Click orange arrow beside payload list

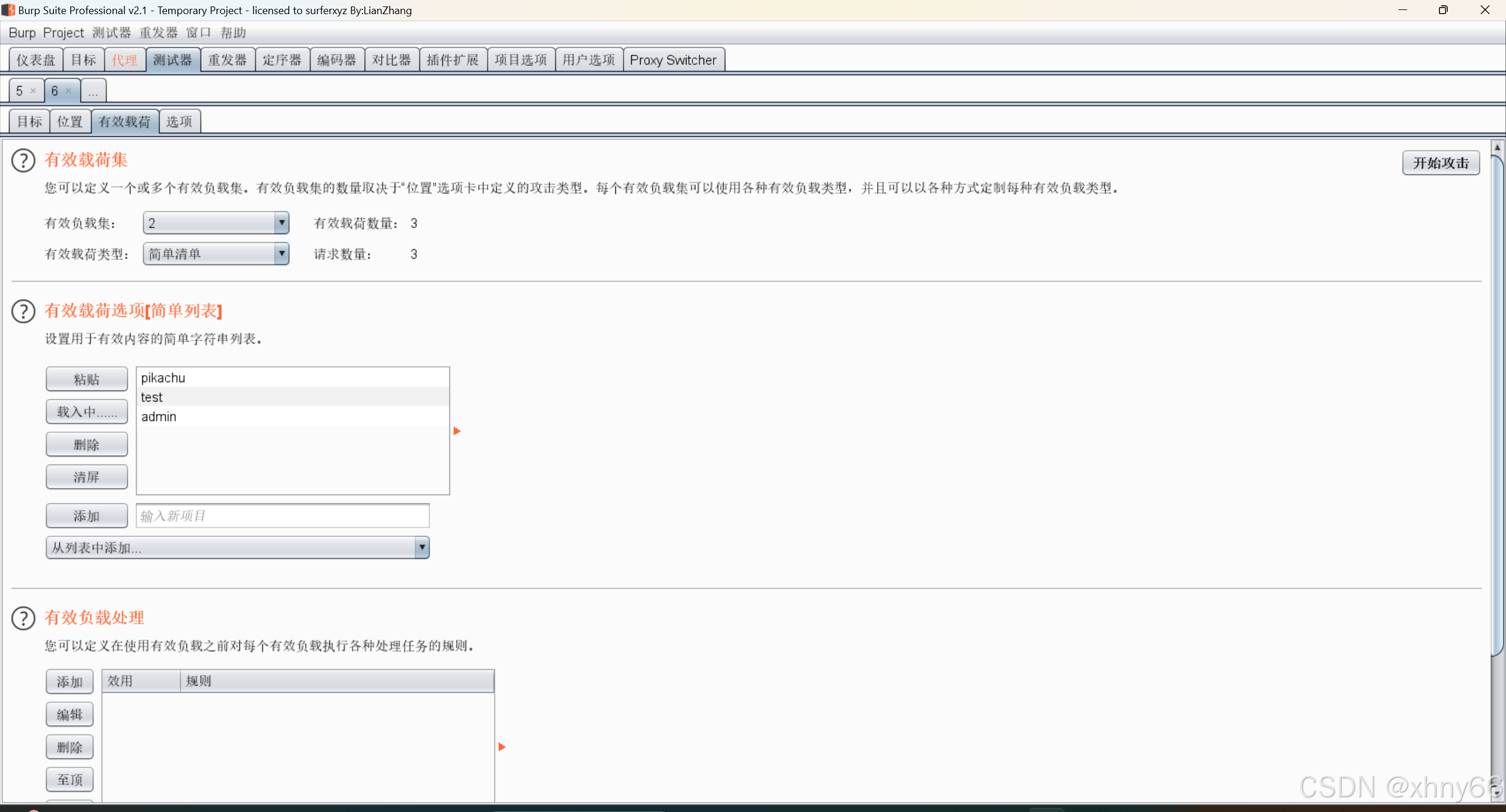457,431
